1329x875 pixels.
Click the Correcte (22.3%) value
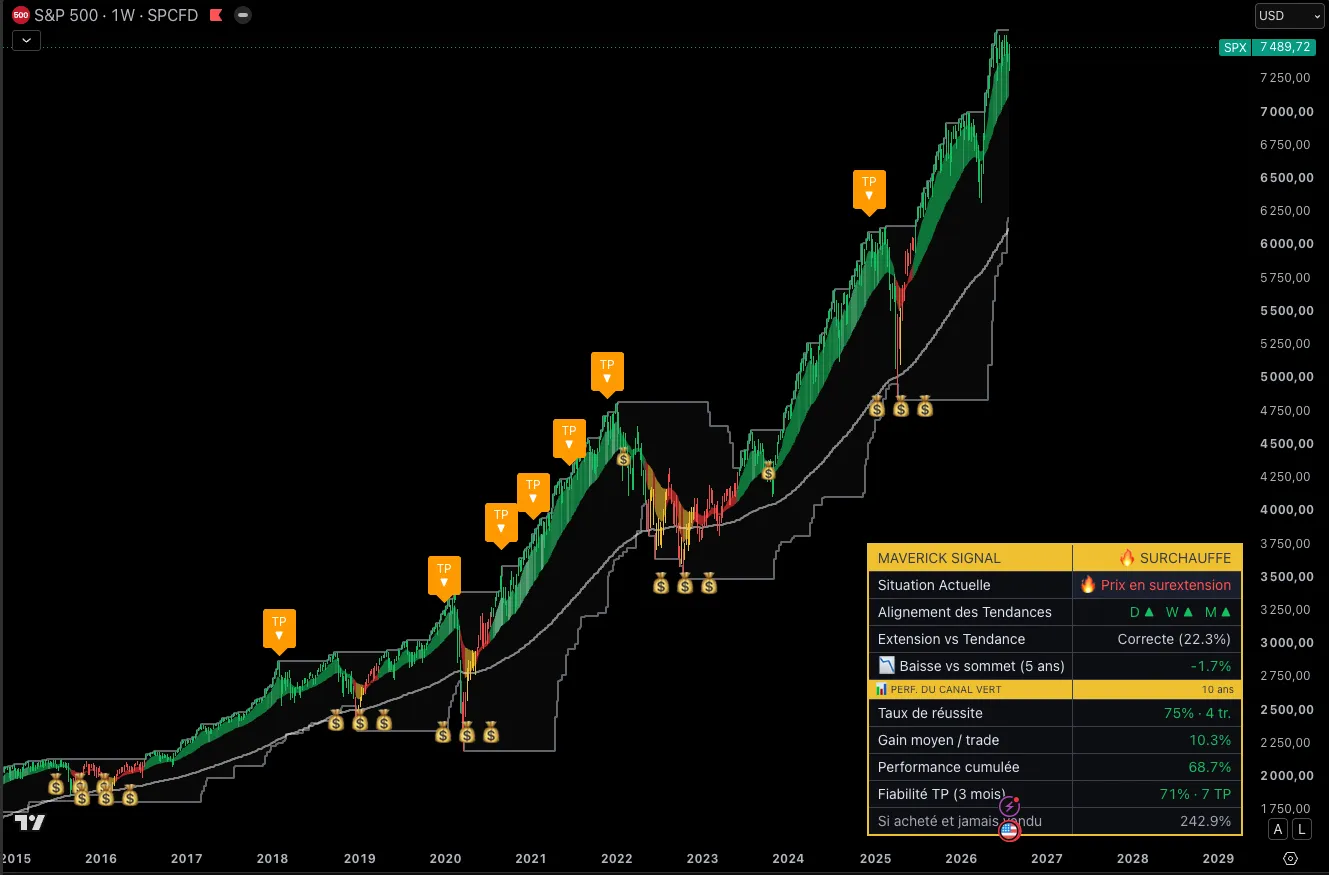tap(1174, 639)
